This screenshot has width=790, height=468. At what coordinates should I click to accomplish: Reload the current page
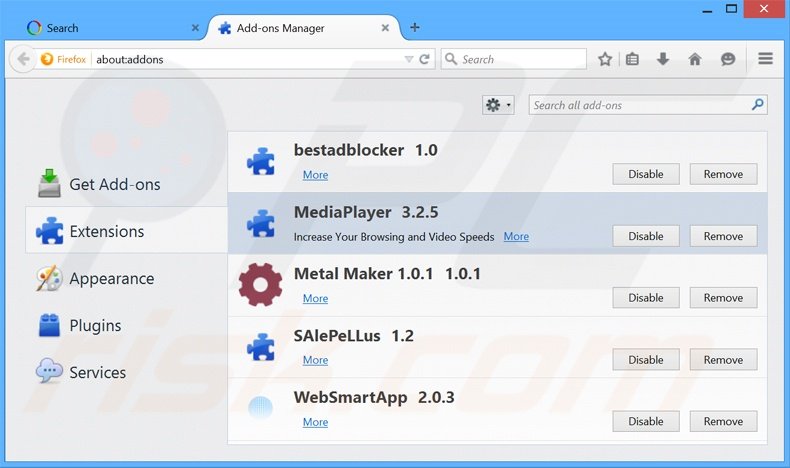pyautogui.click(x=425, y=59)
